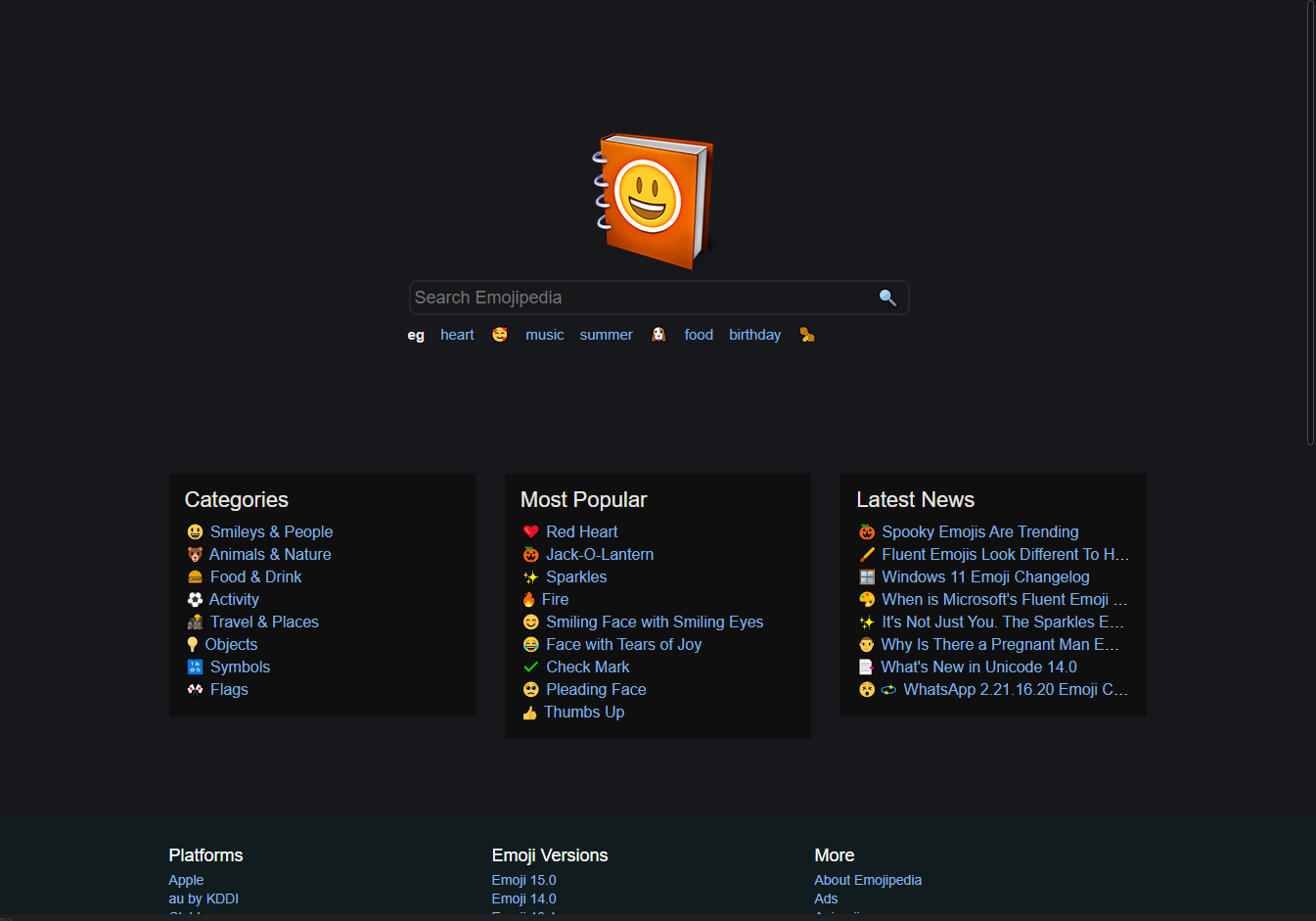The image size is (1316, 921).
Task: Click the red heart emoji icon
Action: coord(530,532)
